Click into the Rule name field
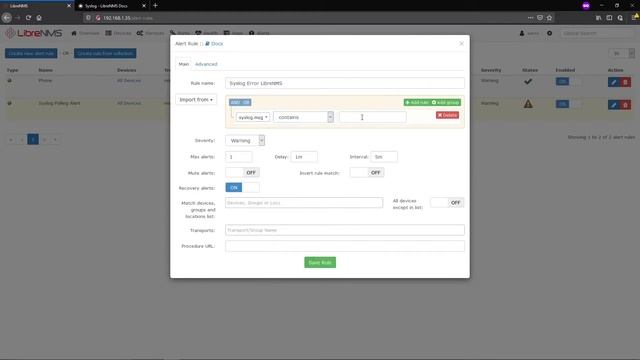This screenshot has height=360, width=640. (x=345, y=83)
